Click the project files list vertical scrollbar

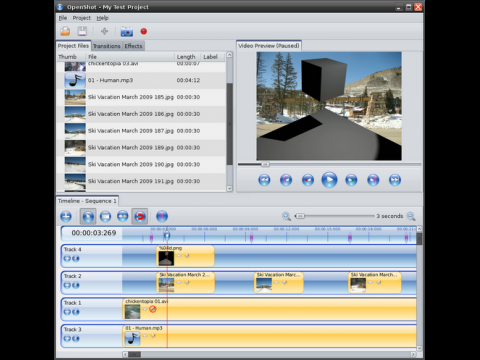pyautogui.click(x=230, y=124)
